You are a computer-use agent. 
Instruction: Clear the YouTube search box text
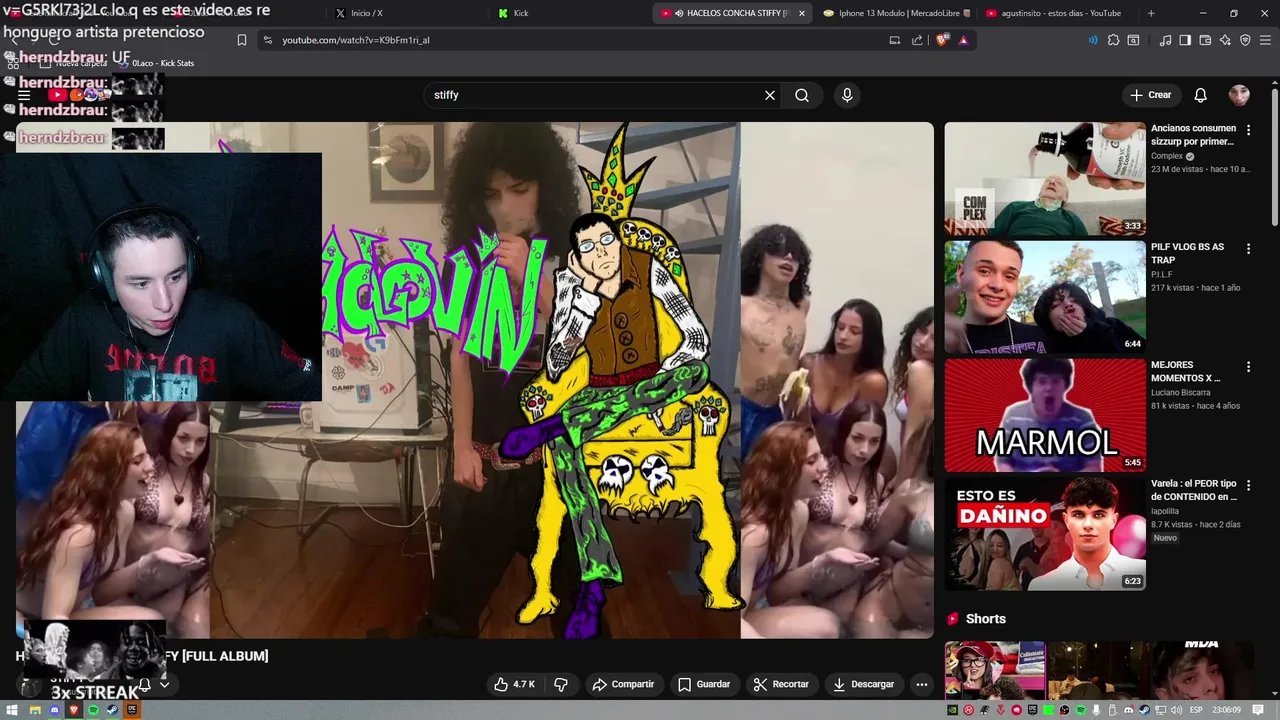pos(770,95)
